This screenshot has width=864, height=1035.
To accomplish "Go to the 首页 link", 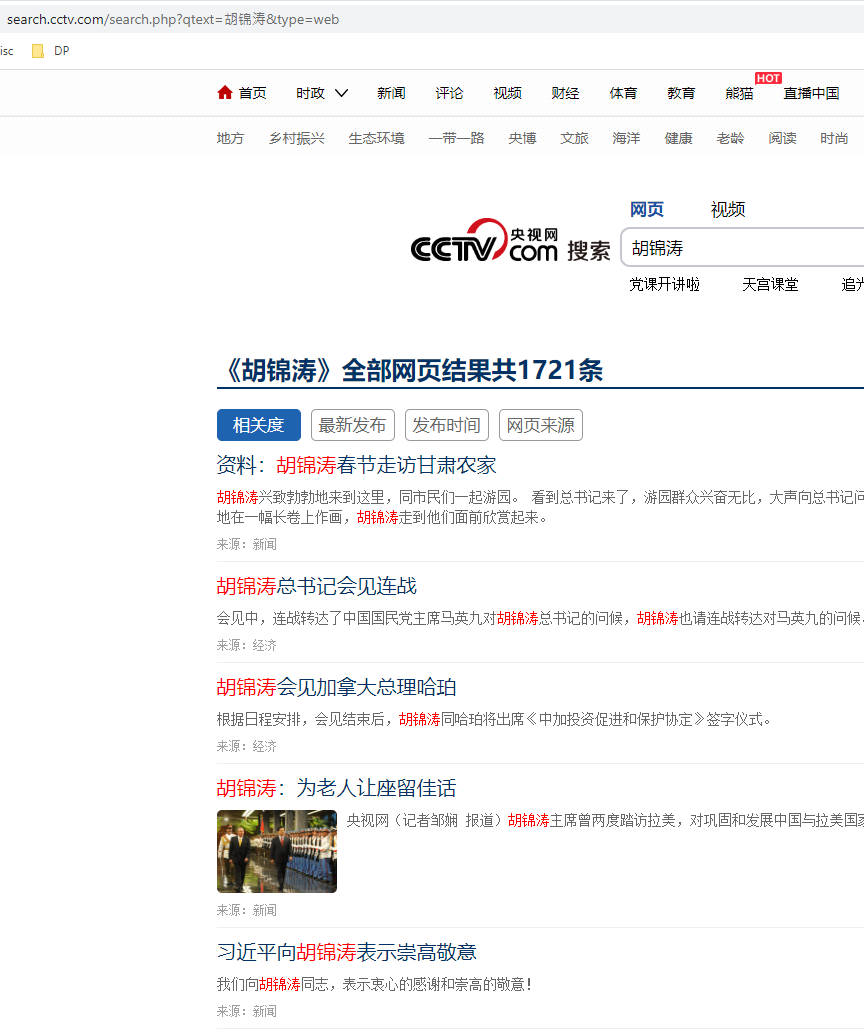I will [252, 93].
